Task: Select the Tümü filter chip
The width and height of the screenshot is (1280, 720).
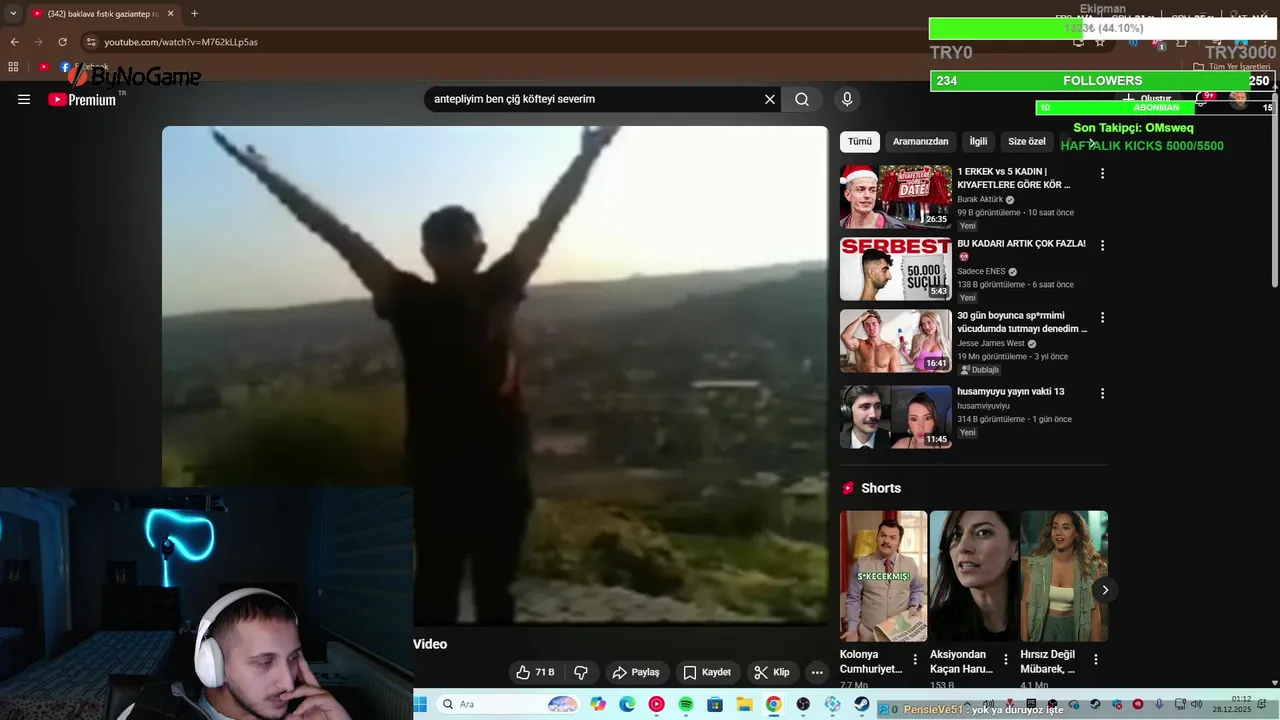Action: 860,141
